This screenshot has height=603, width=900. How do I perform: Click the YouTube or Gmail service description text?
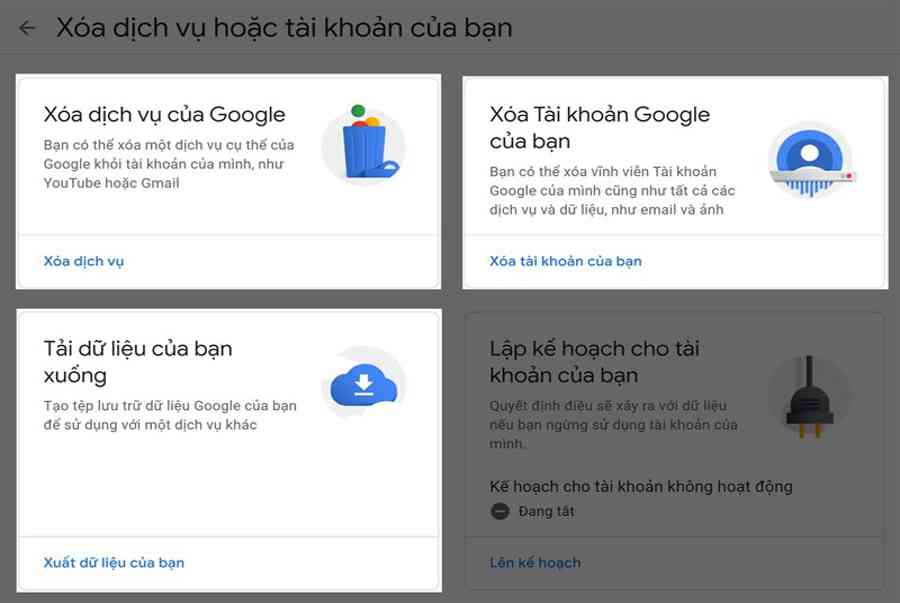pos(170,163)
